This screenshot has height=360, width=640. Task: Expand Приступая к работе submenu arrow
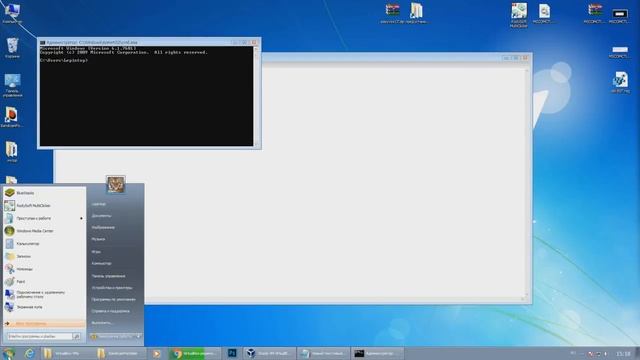pyautogui.click(x=81, y=218)
